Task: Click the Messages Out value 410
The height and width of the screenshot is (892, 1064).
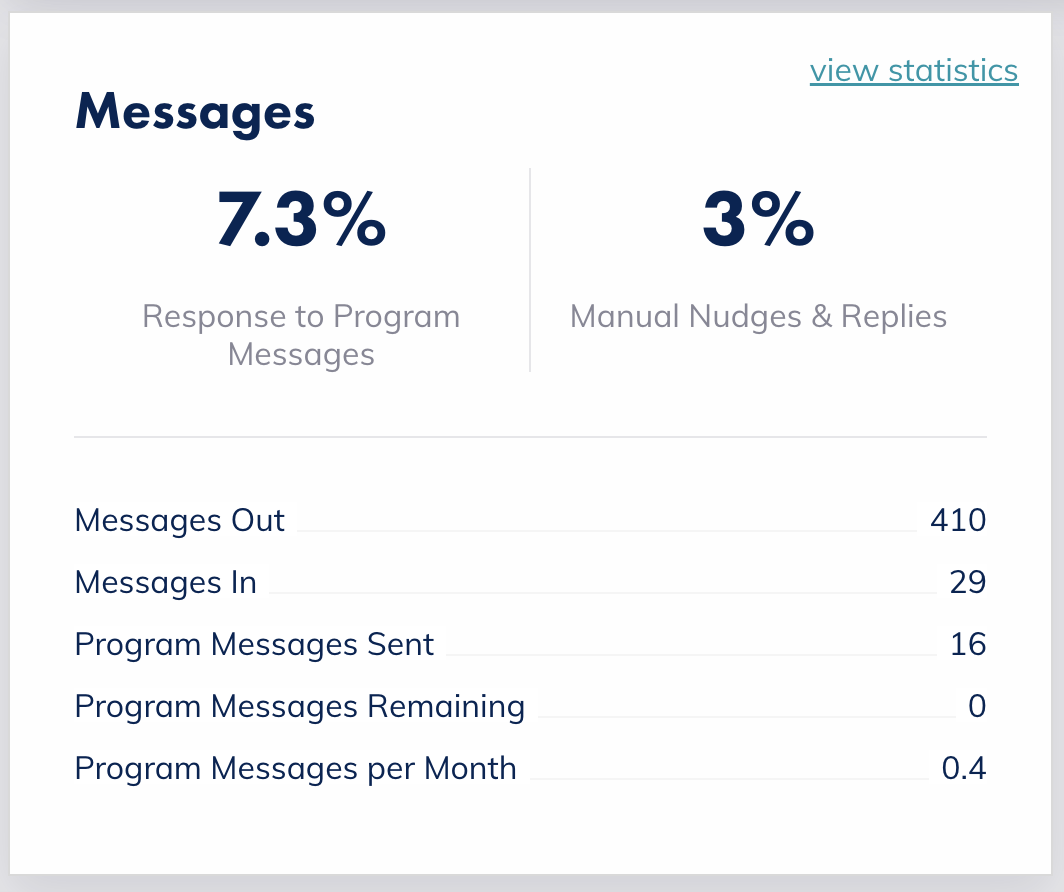Action: coord(960,520)
